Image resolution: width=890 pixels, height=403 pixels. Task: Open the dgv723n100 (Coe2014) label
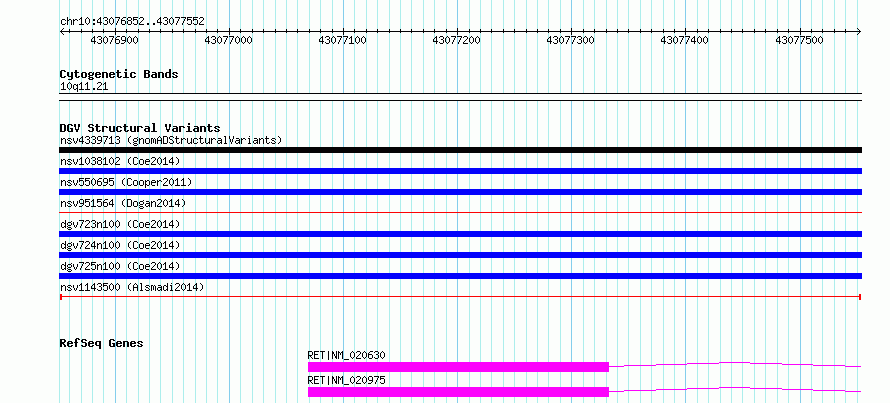click(120, 224)
